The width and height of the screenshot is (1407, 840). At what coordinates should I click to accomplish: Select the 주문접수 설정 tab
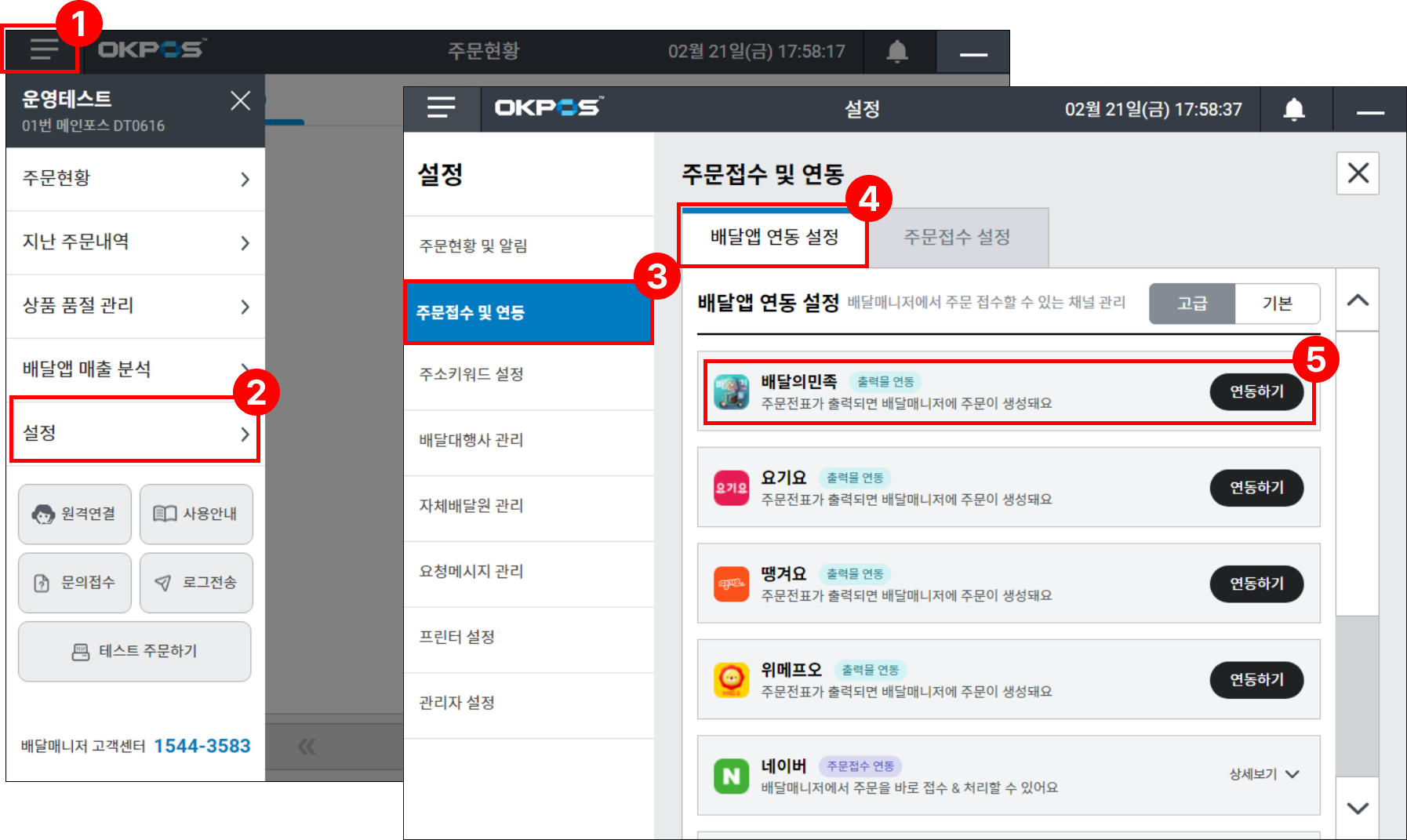pos(957,237)
